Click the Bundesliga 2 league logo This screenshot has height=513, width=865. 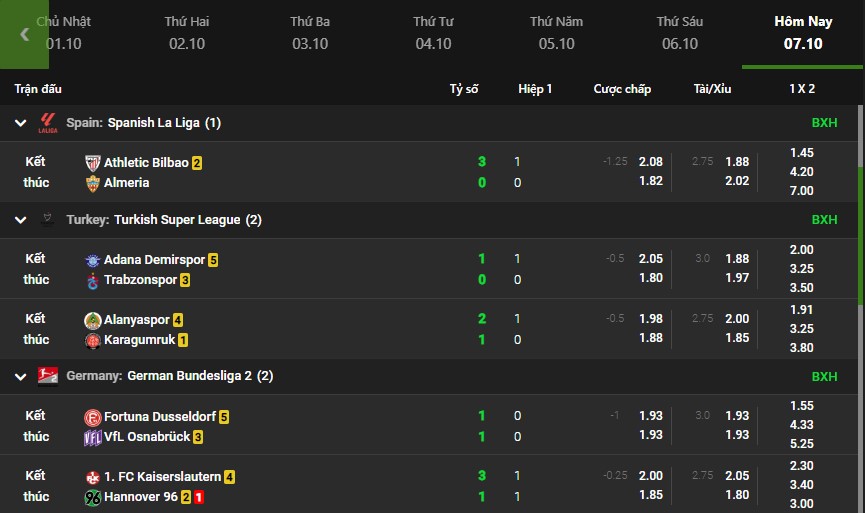click(x=48, y=376)
